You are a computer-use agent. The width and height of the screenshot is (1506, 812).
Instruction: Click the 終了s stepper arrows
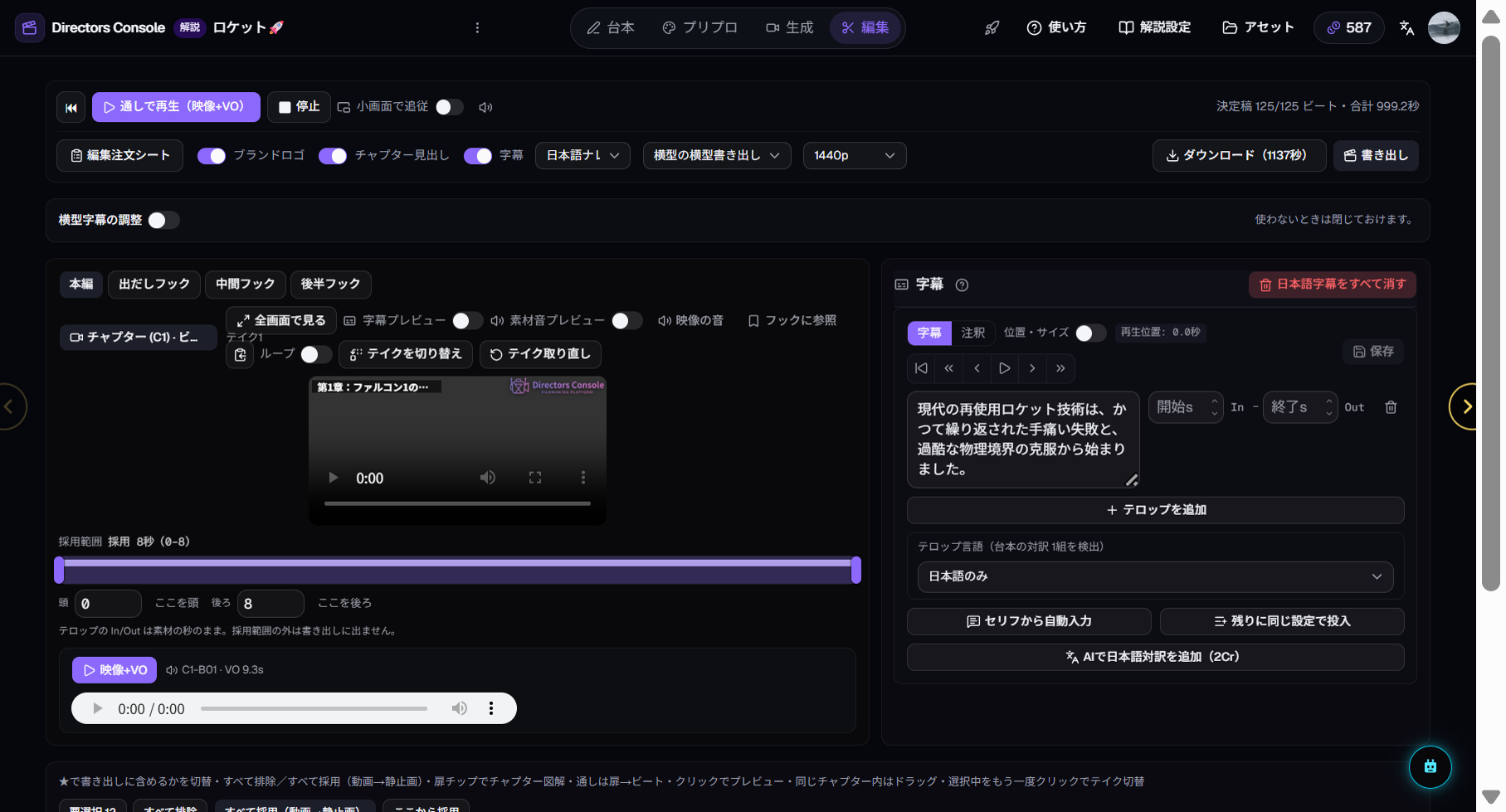click(x=1328, y=407)
